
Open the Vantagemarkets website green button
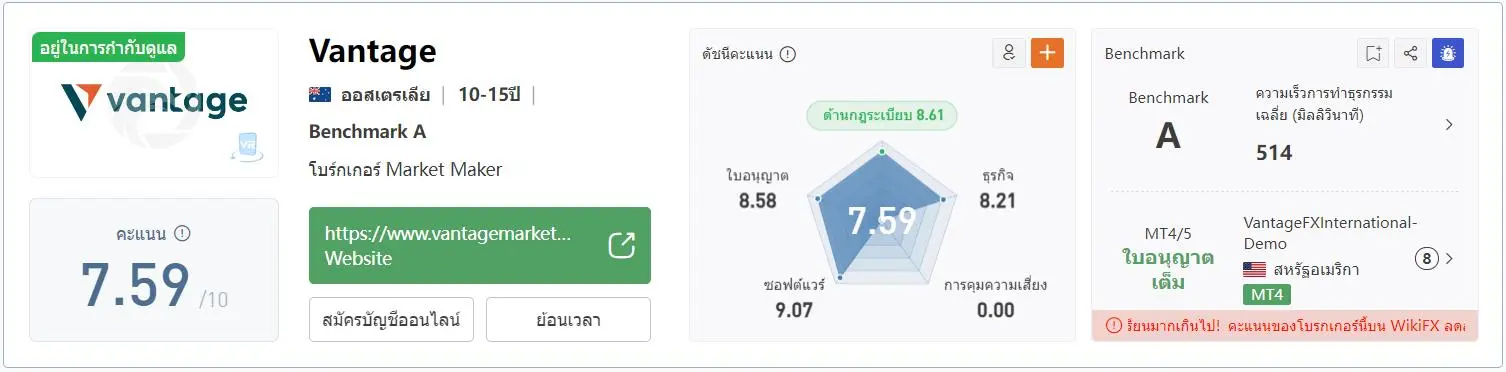coord(480,245)
